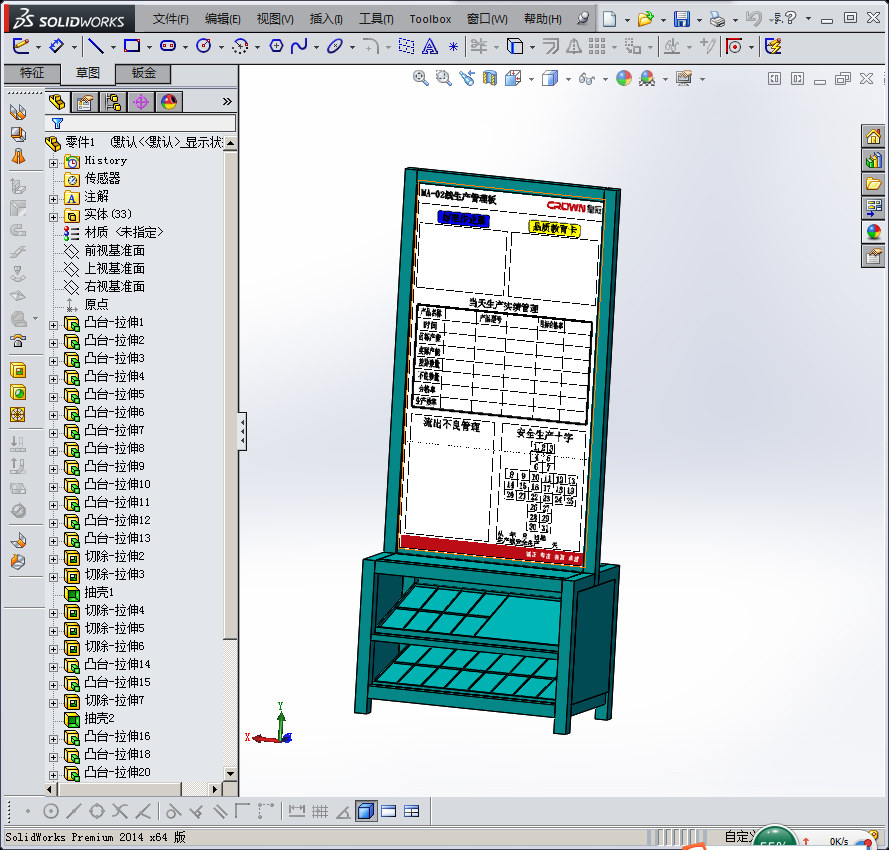Click the Smart Dimension tool
This screenshot has width=889, height=850.
click(x=56, y=46)
